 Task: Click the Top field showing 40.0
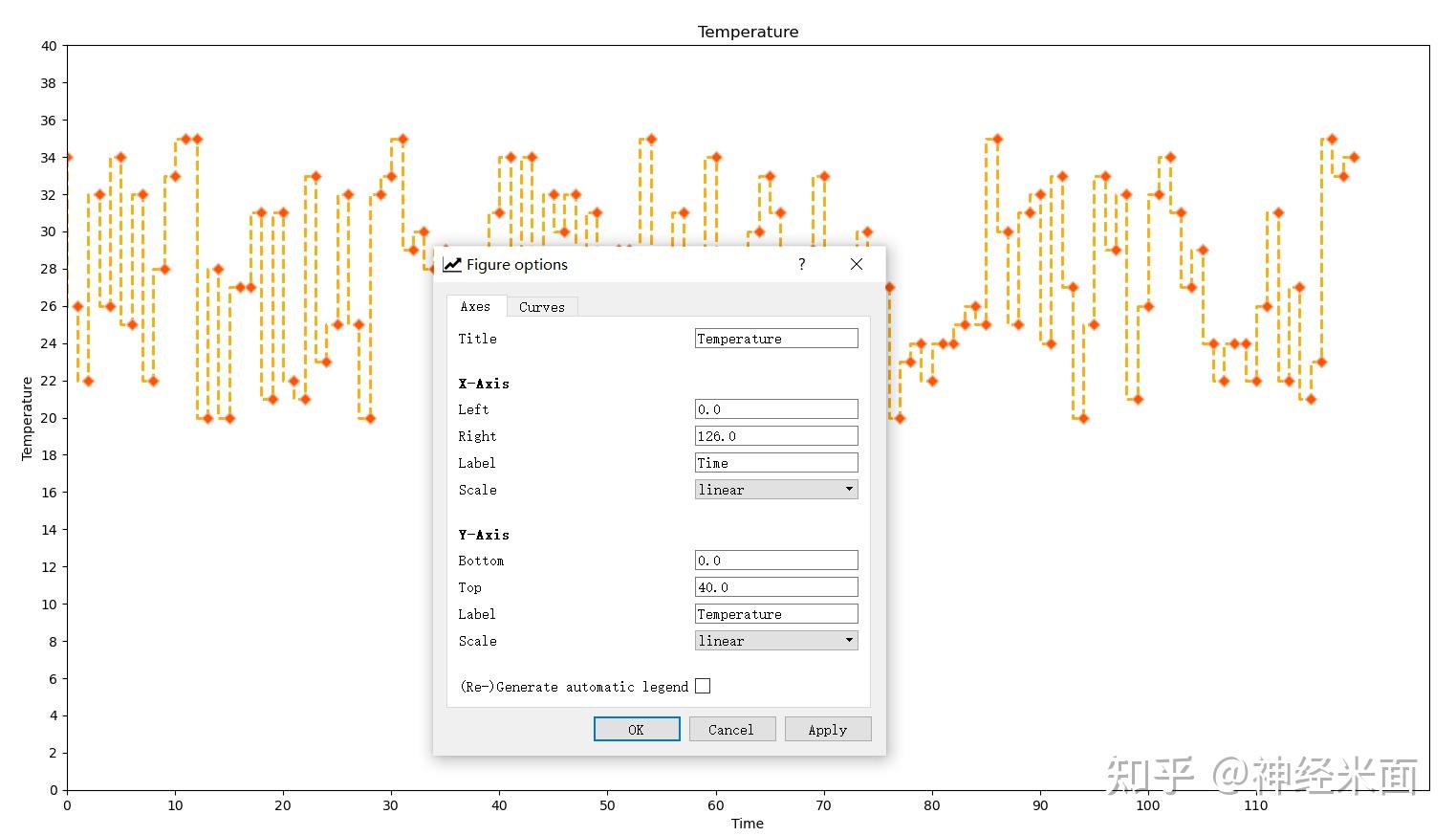click(x=775, y=586)
